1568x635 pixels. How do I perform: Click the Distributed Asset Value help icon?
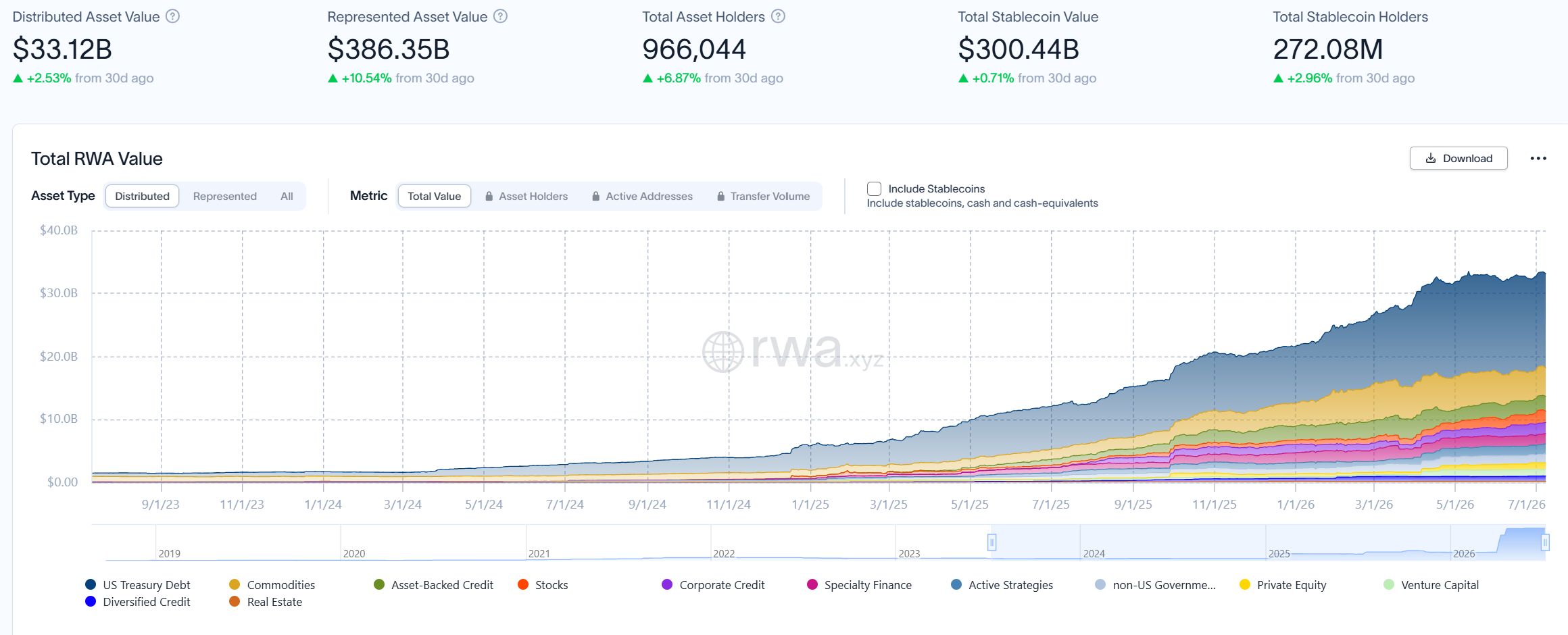coord(173,16)
